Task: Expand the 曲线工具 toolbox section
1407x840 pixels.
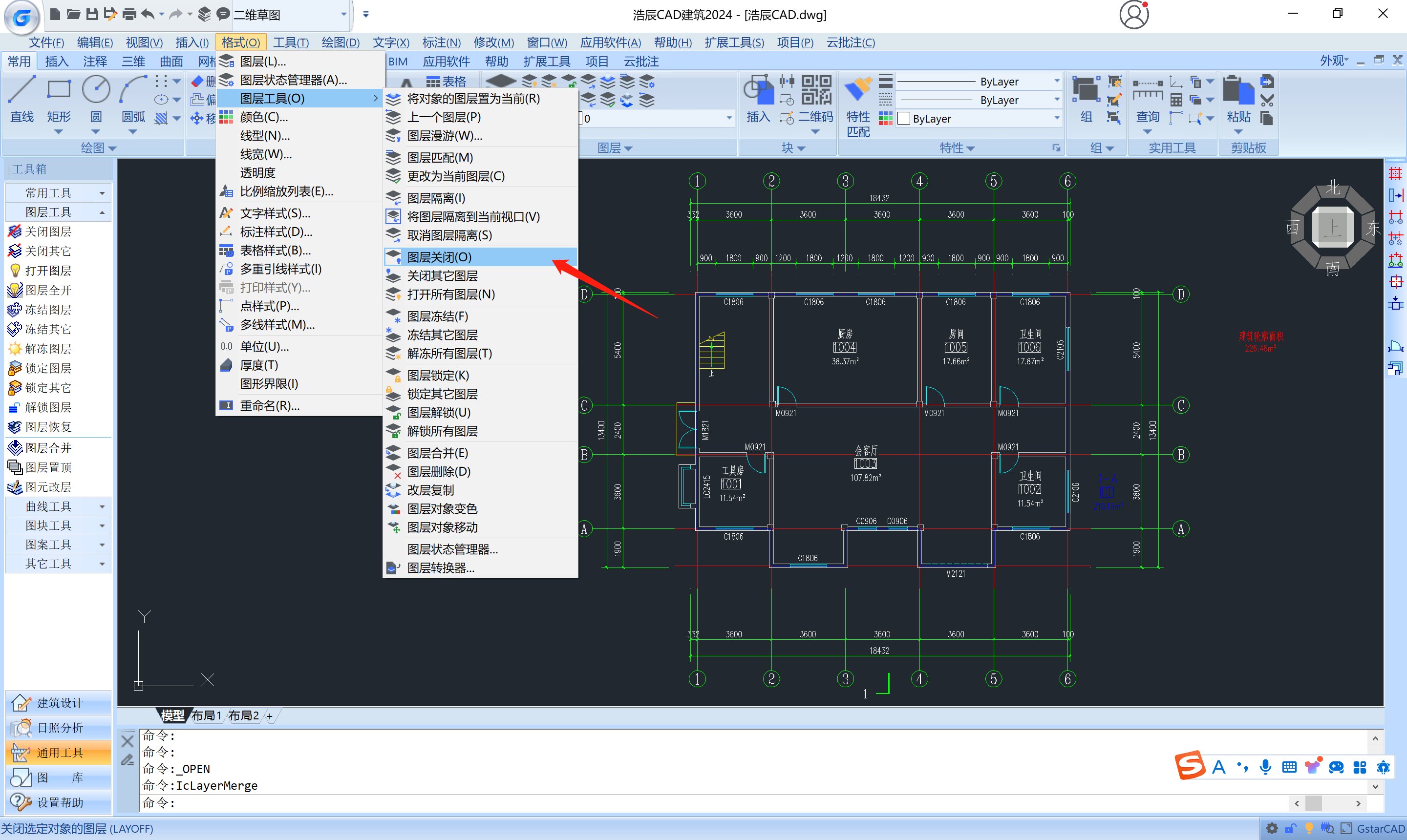Action: (58, 506)
